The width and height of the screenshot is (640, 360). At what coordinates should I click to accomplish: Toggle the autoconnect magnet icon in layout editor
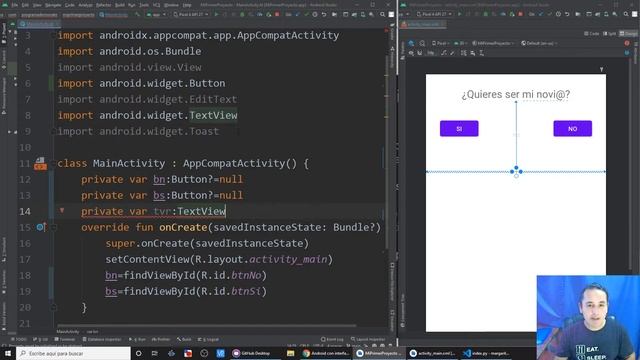click(x=420, y=53)
